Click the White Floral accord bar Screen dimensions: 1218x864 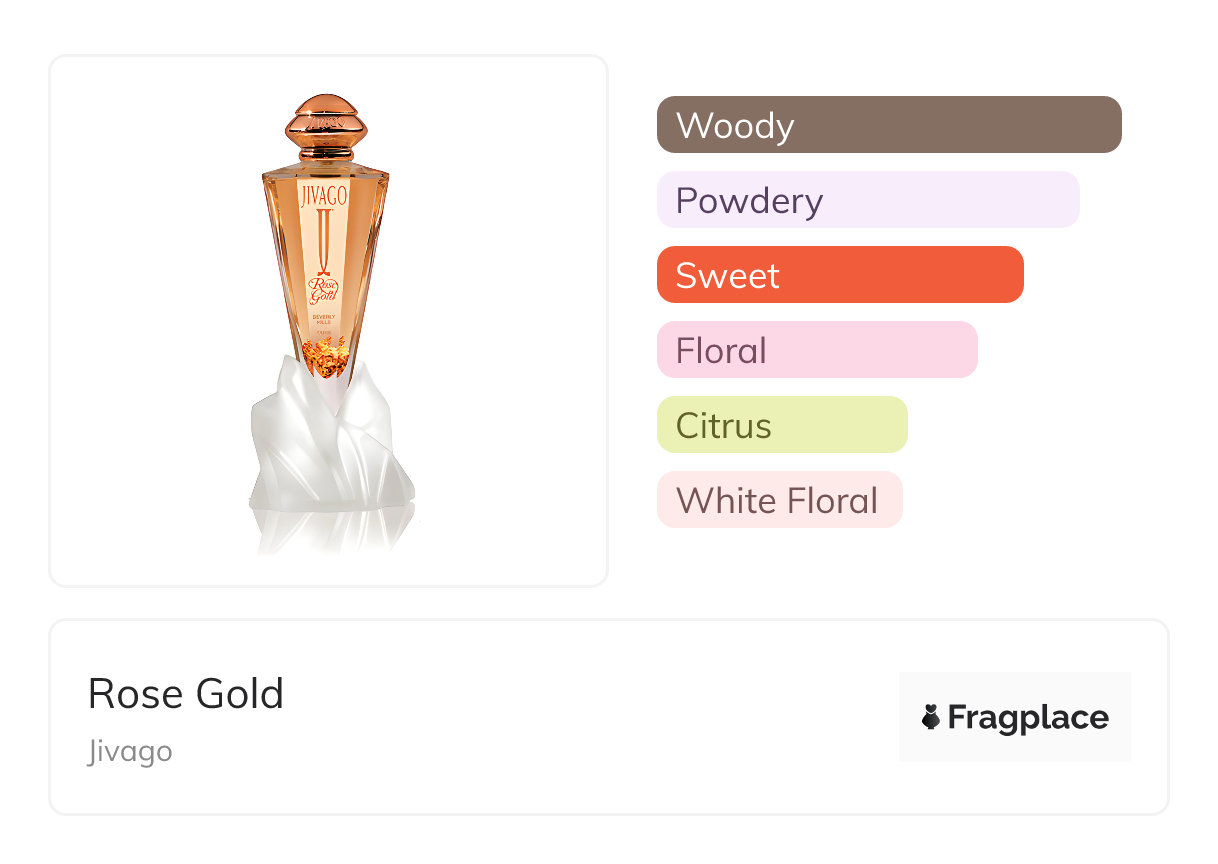click(779, 500)
